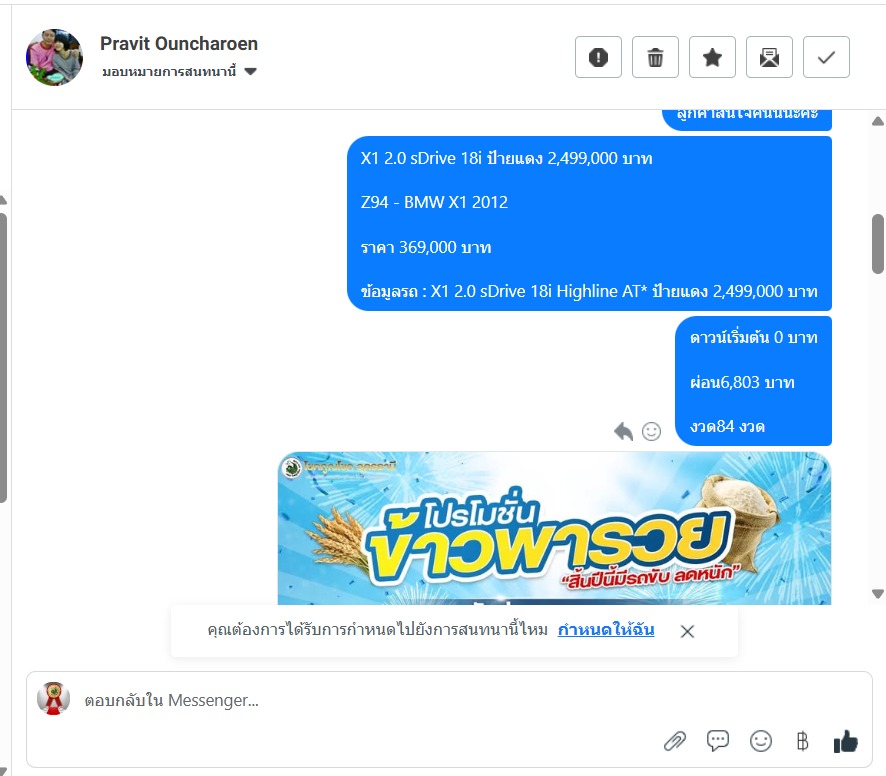Click the chat scrollbar down arrow

point(878,594)
